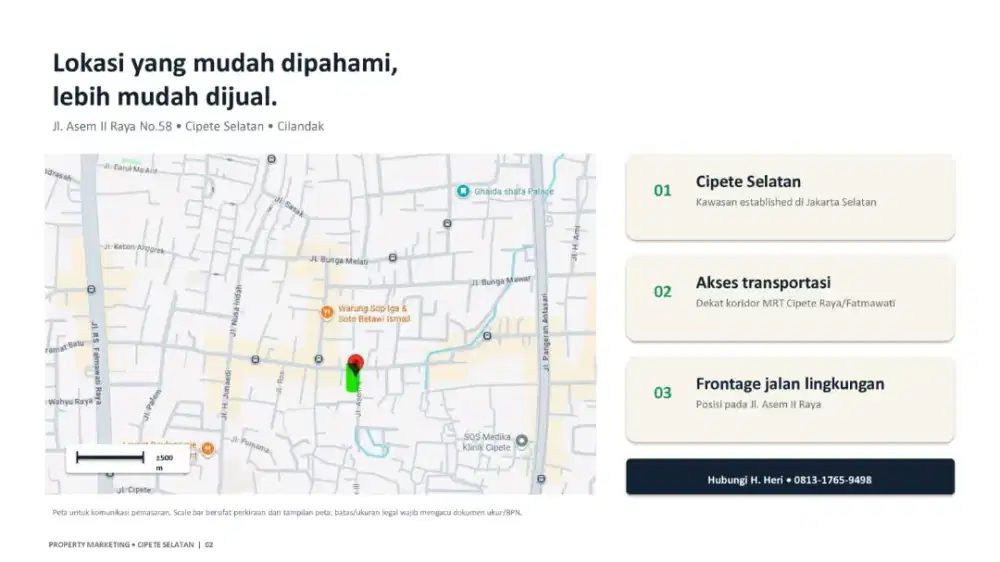The height and width of the screenshot is (562, 1000).
Task: Click the orange Warung Sop Iga restaurant icon
Action: tap(327, 313)
